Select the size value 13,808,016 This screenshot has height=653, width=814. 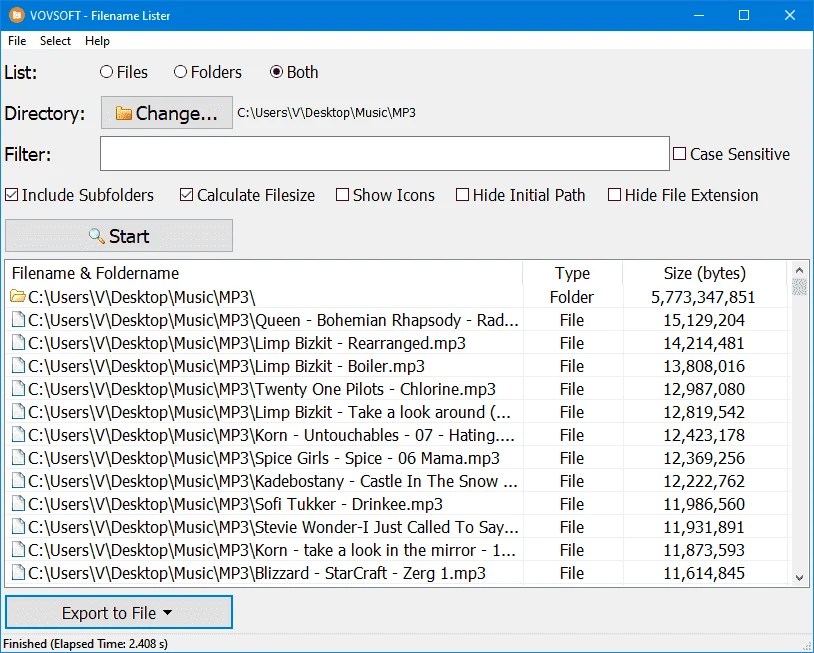tap(704, 366)
